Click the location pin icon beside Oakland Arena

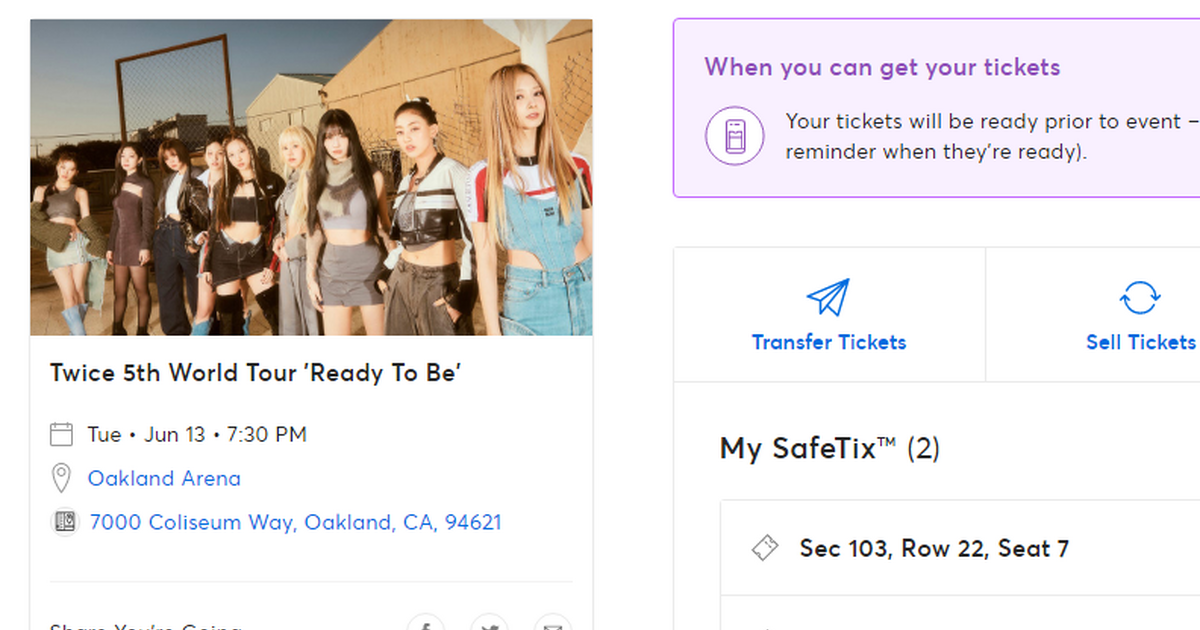(62, 478)
